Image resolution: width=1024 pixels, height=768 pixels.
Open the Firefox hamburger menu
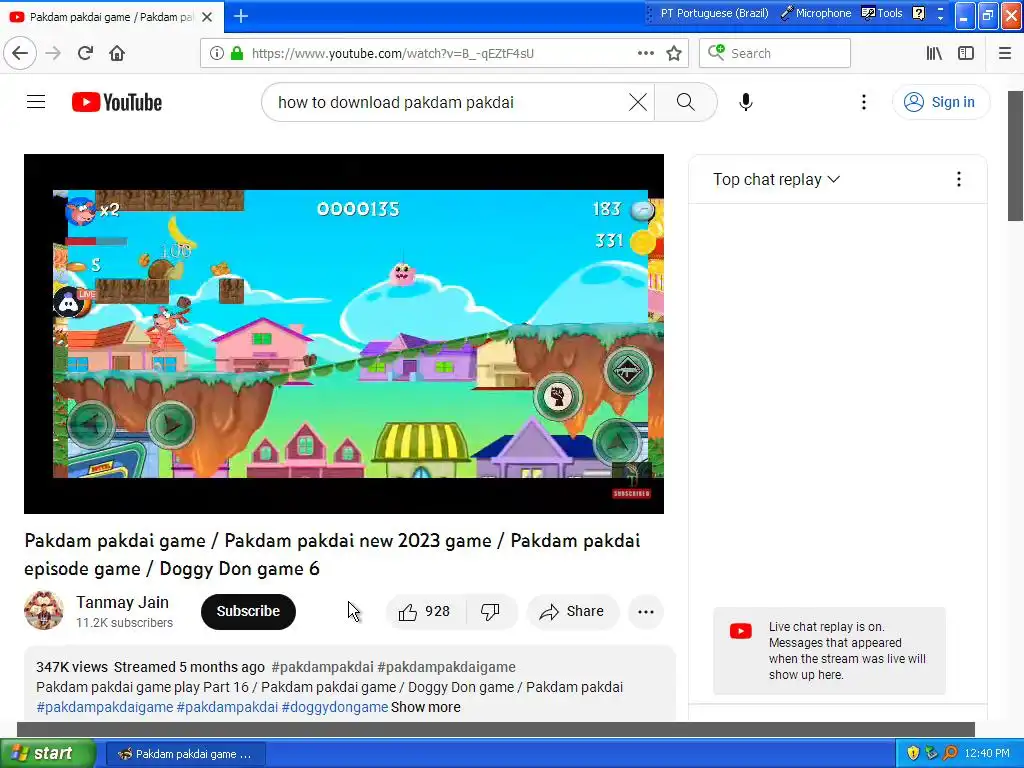pyautogui.click(x=1005, y=54)
